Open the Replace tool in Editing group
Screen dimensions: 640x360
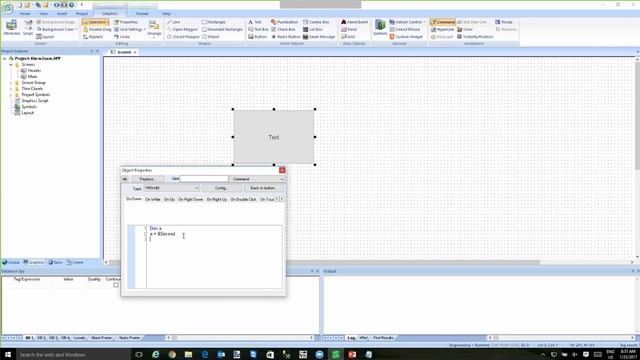pyautogui.click(x=93, y=37)
